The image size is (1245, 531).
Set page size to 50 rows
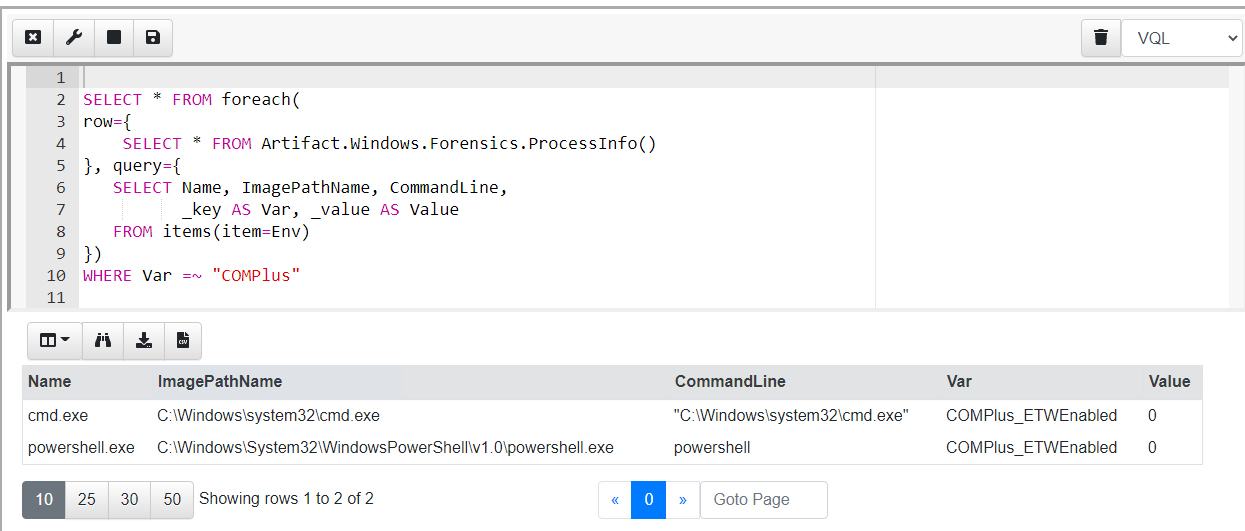click(x=172, y=499)
